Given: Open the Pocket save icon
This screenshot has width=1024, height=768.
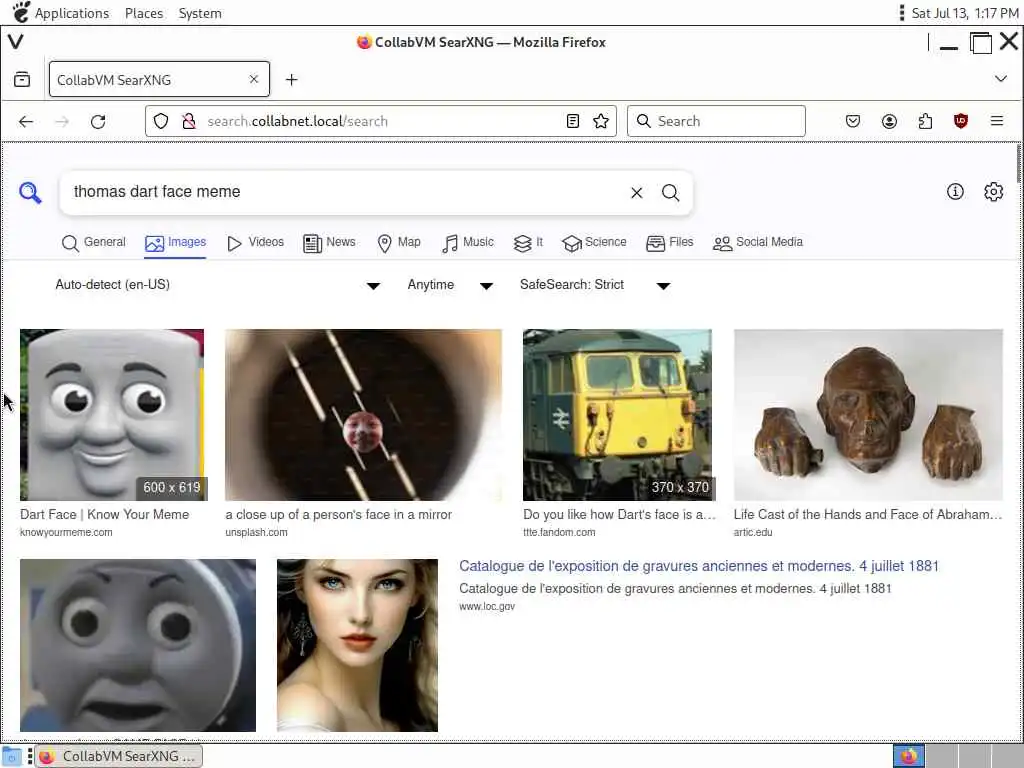Looking at the screenshot, I should point(853,121).
